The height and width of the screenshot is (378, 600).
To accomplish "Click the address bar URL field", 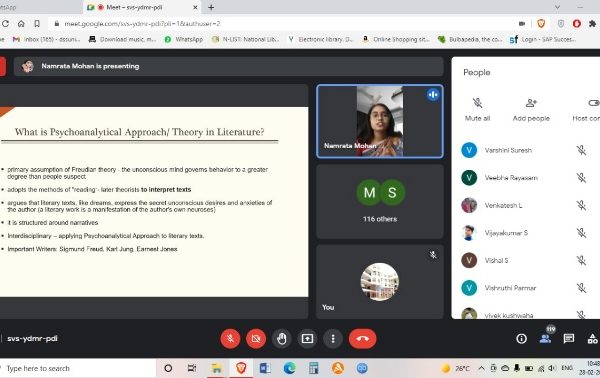I will point(283,24).
